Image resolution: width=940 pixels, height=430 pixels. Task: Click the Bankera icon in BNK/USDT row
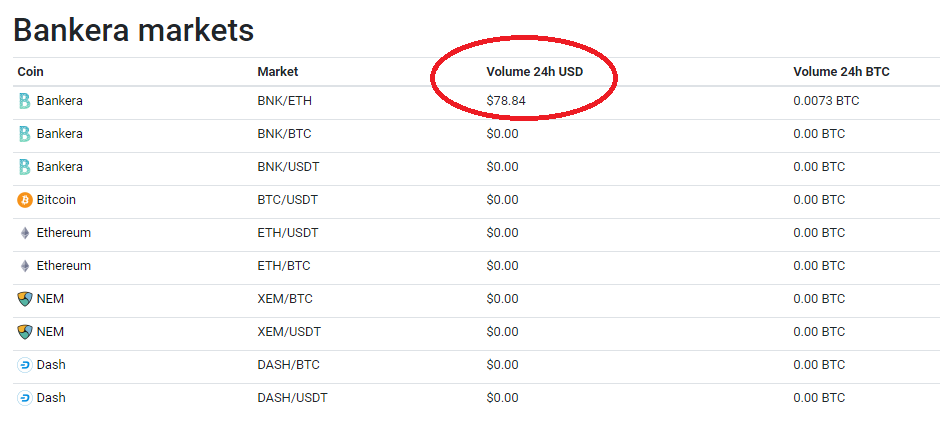pos(25,167)
